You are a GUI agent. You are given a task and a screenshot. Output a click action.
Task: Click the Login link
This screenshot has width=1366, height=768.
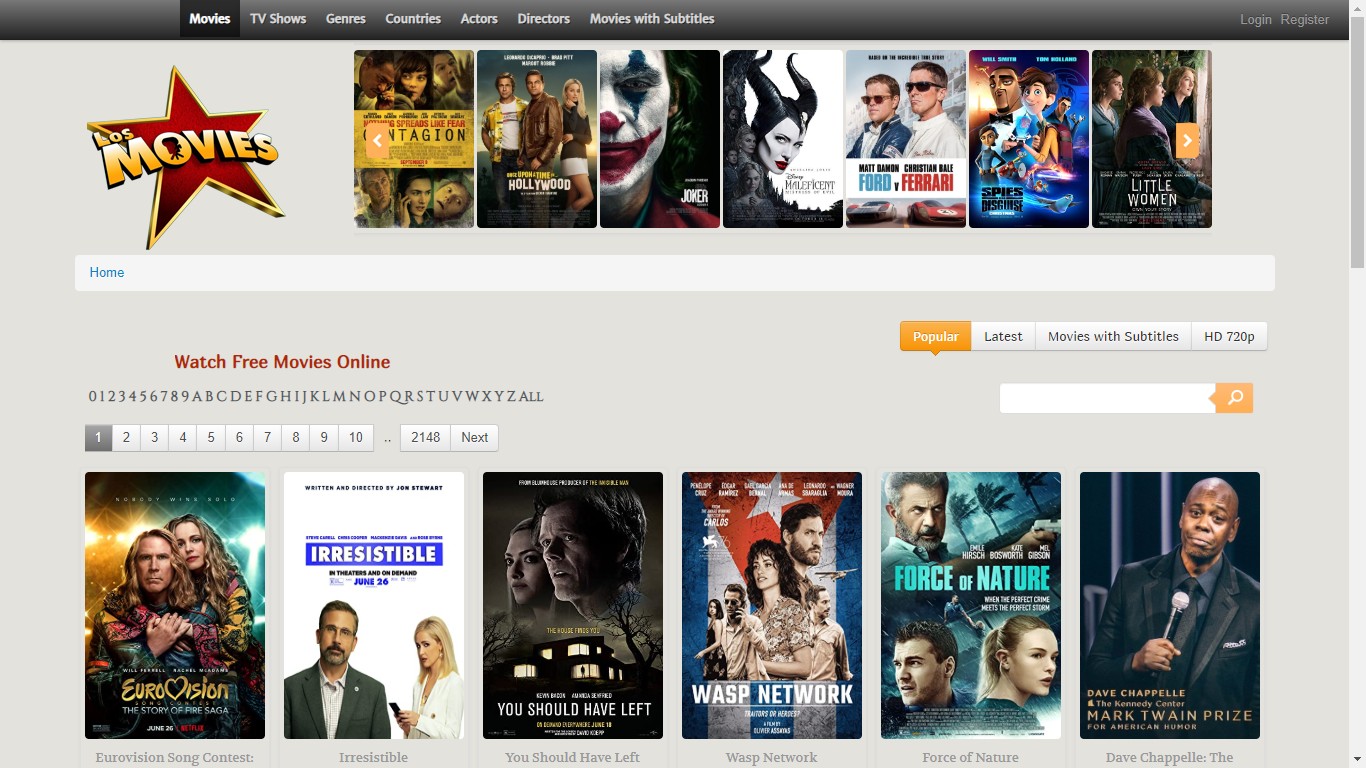point(1256,20)
